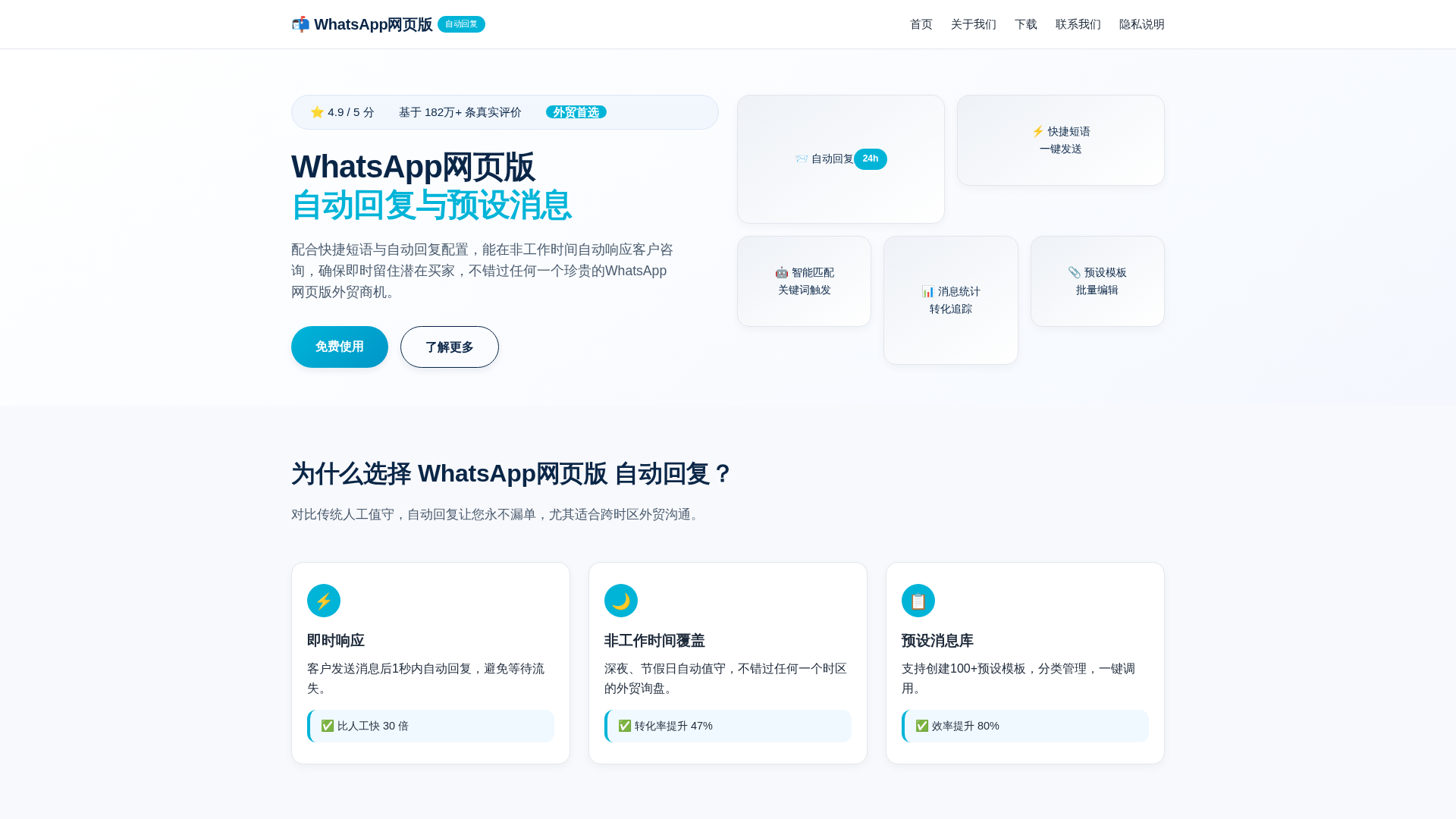Click the 关键词触发 text

click(805, 290)
